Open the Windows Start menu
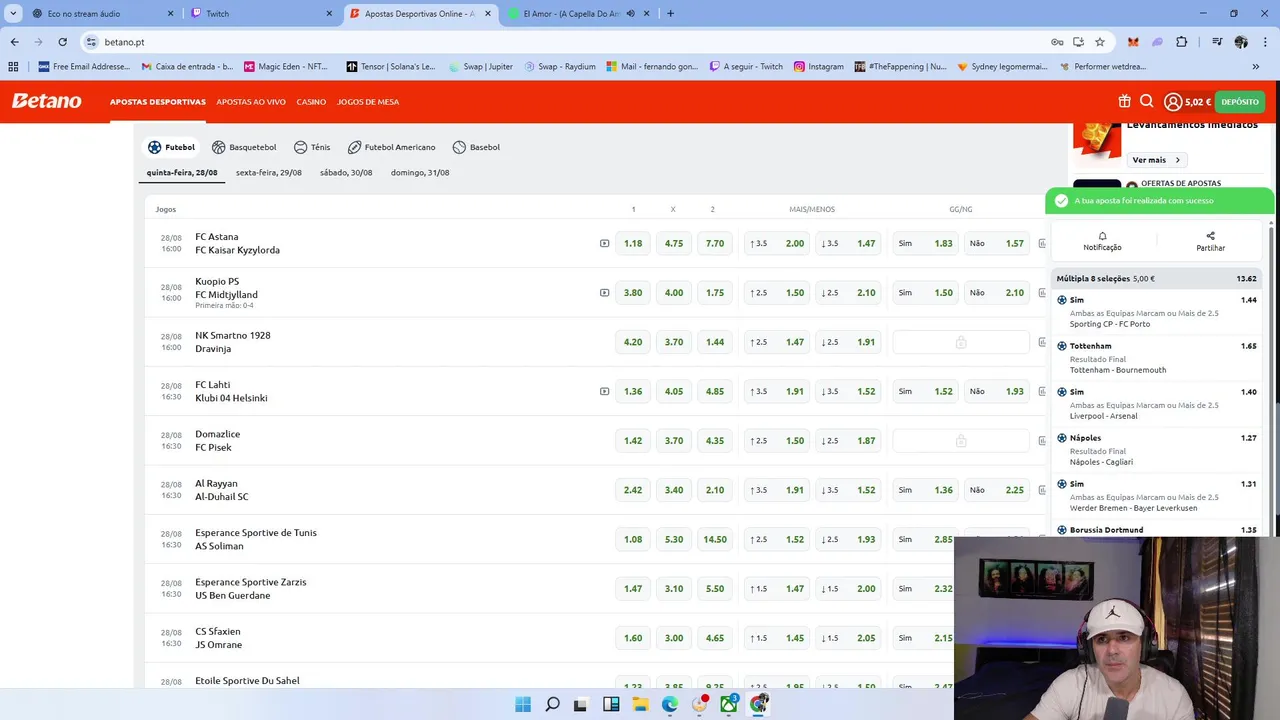1280x720 pixels. (523, 704)
